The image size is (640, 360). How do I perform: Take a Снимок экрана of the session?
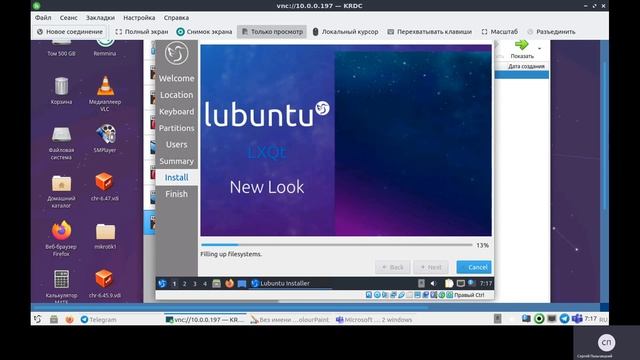[x=204, y=31]
